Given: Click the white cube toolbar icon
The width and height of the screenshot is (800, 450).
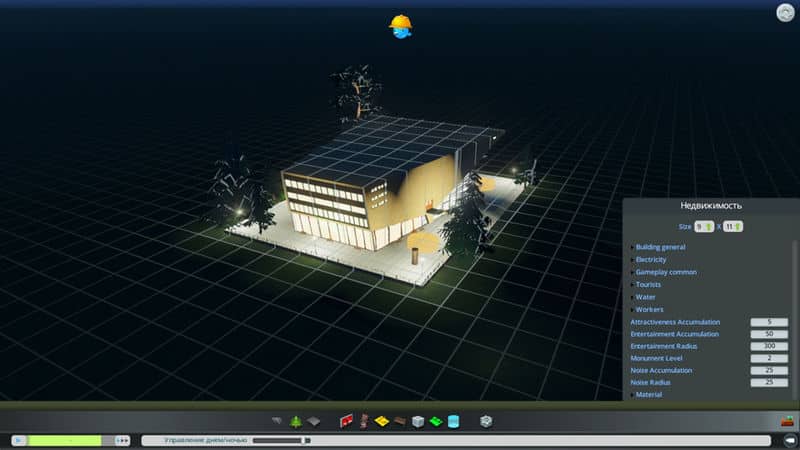Looking at the screenshot, I should click(418, 421).
